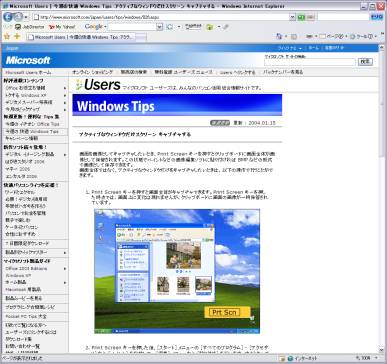This screenshot has width=387, height=364.
Task: Open Favorites Center star icon
Action: coord(7,36)
